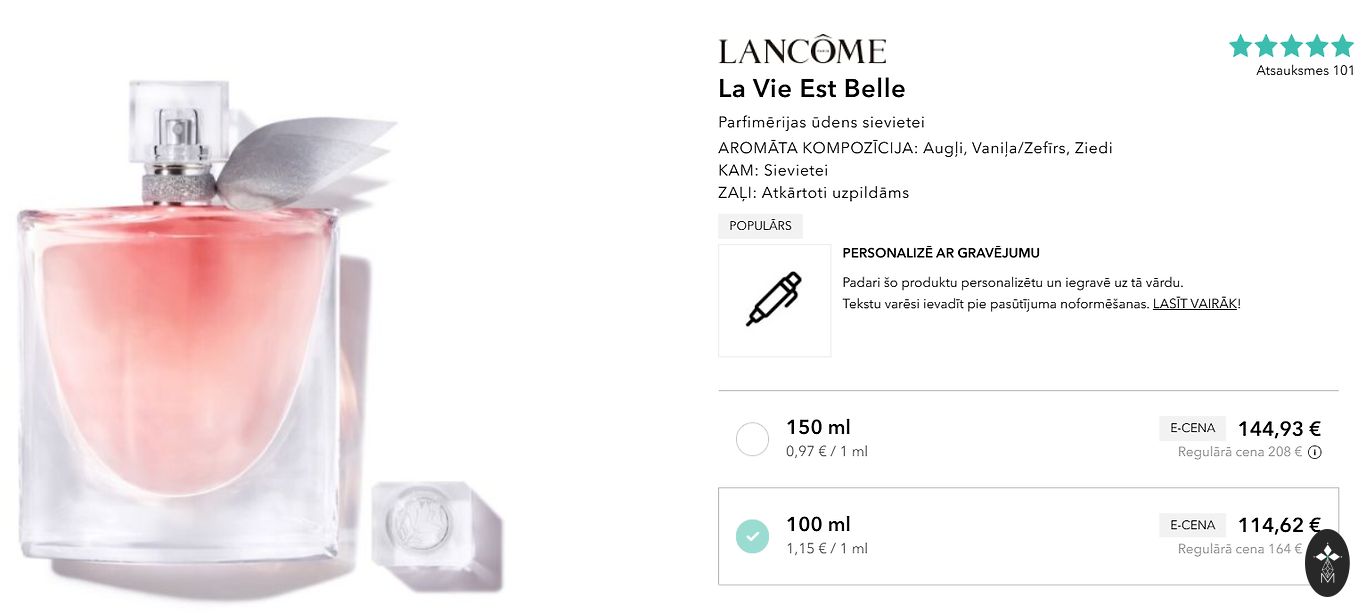Viewport: 1366px width, 613px height.
Task: Click the Regulārā cena 164 € text
Action: tap(1240, 549)
